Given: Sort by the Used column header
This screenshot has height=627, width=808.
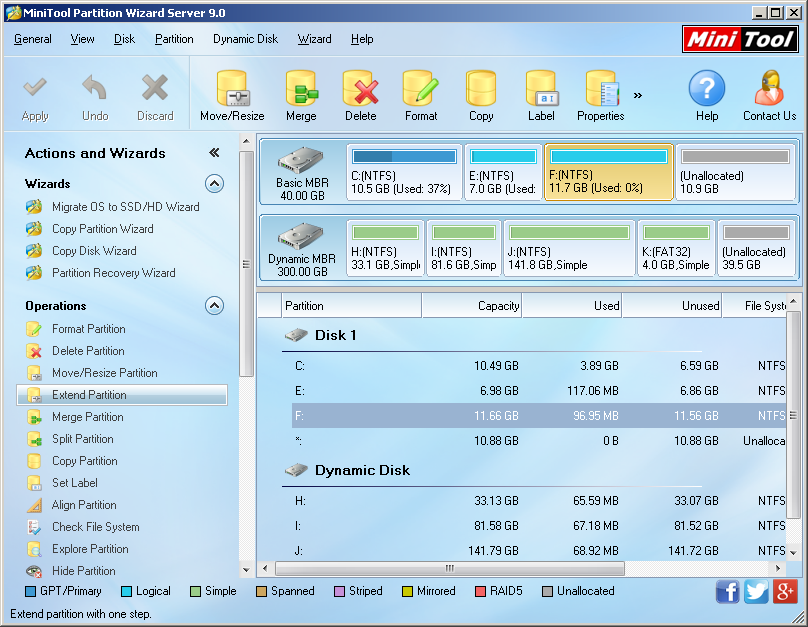Looking at the screenshot, I should 571,306.
